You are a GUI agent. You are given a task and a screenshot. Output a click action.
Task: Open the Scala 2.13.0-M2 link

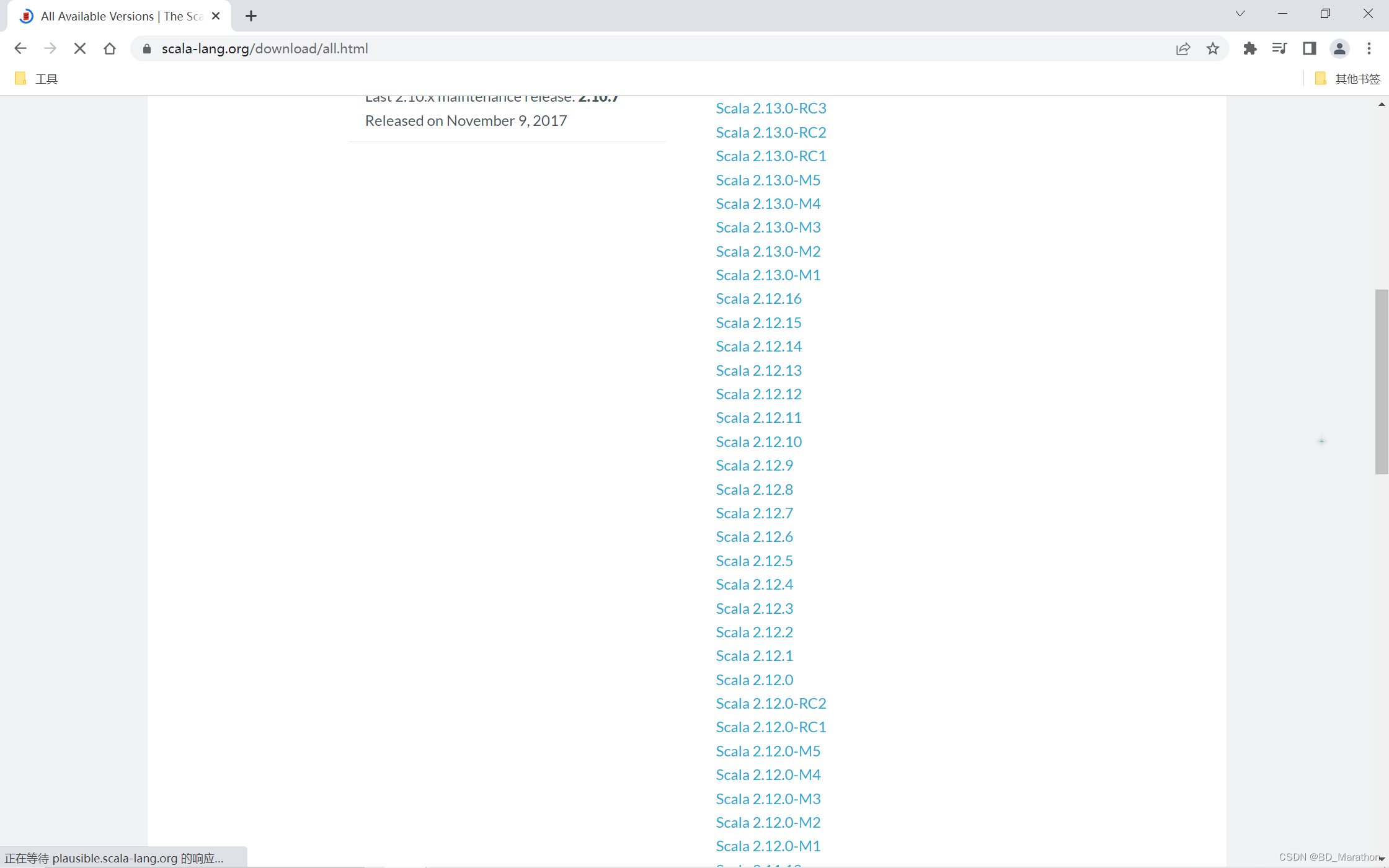[x=768, y=251]
